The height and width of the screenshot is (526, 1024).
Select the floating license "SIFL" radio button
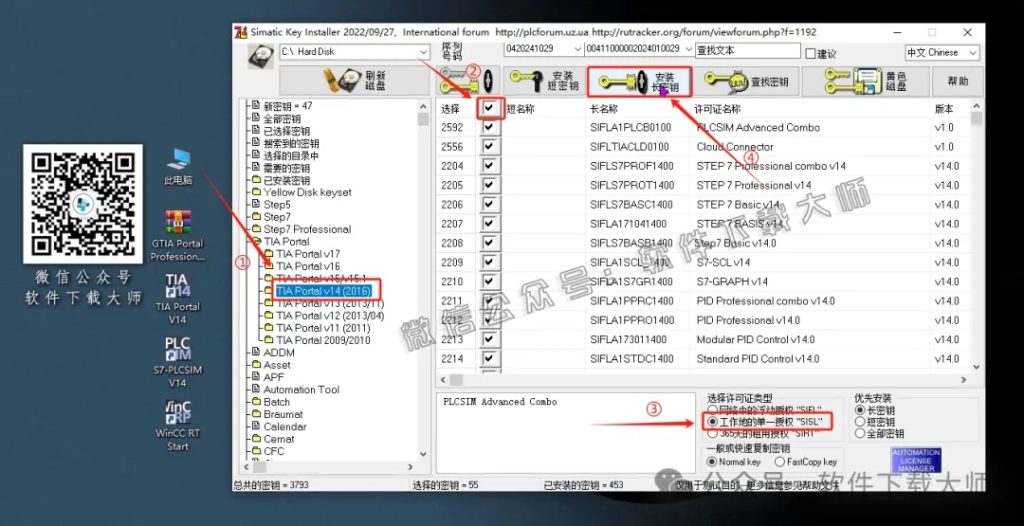coord(712,410)
